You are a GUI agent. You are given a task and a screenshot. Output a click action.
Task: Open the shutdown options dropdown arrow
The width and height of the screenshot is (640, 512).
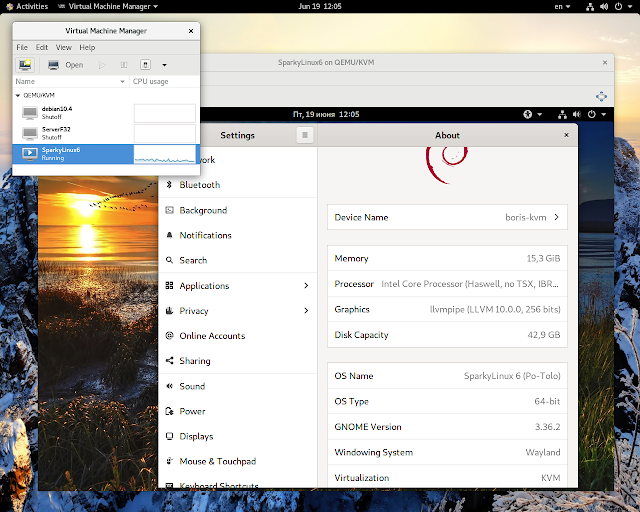164,65
